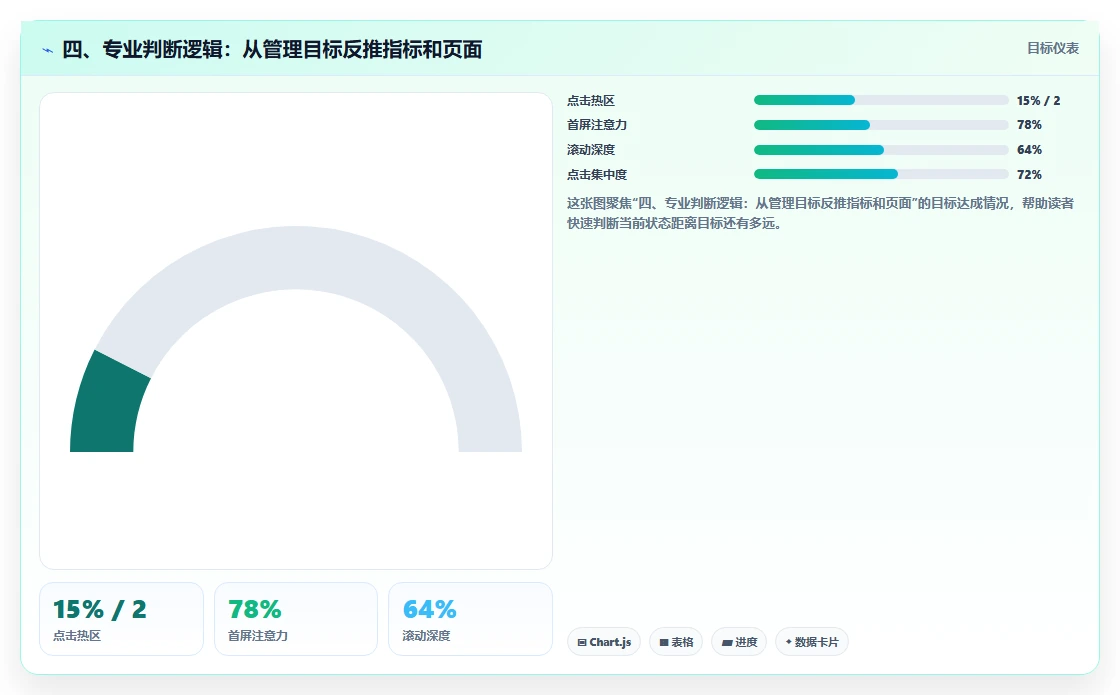Select the 64% 滚动深度 data card

pyautogui.click(x=470, y=619)
